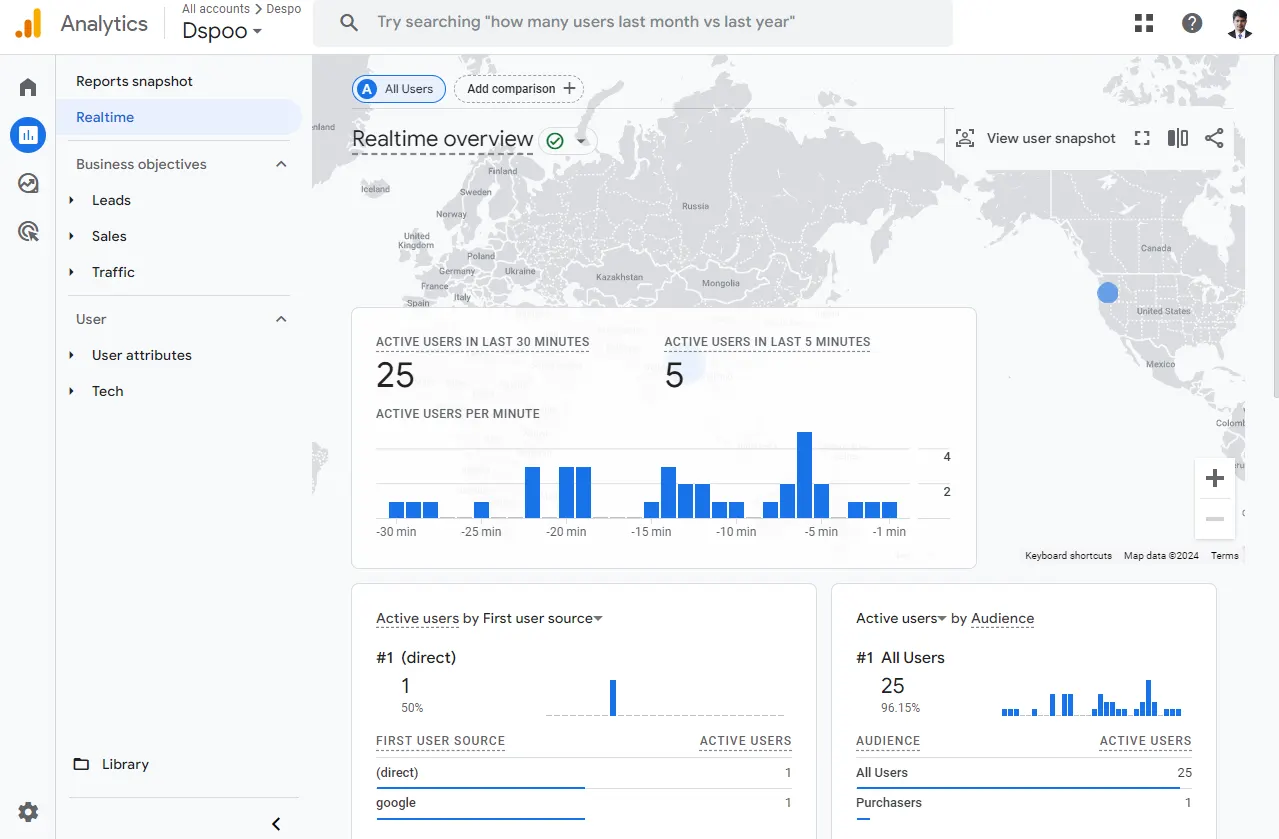Collapse the User section
Screen dimensions: 1279x839
tap(281, 319)
